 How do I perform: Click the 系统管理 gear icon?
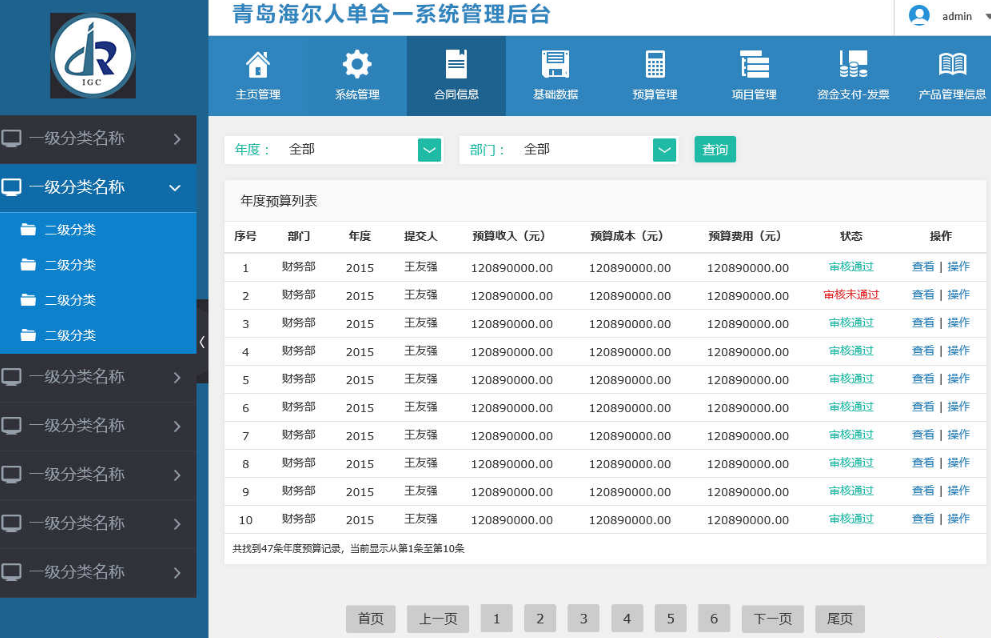(x=356, y=62)
